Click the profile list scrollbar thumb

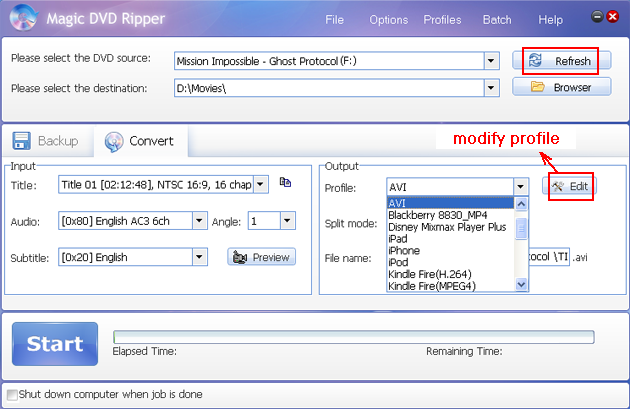(521, 229)
